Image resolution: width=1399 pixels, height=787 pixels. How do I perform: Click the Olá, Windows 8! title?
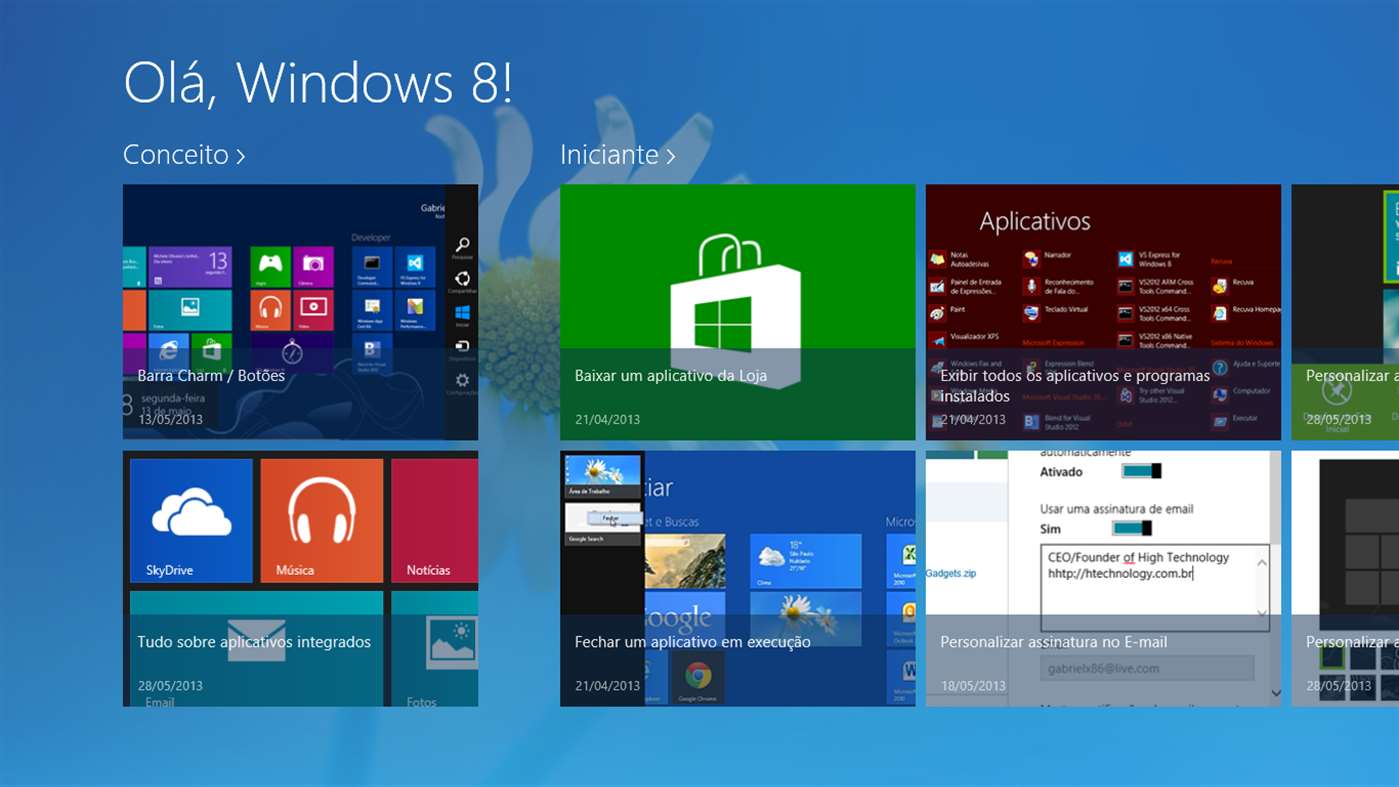point(318,83)
